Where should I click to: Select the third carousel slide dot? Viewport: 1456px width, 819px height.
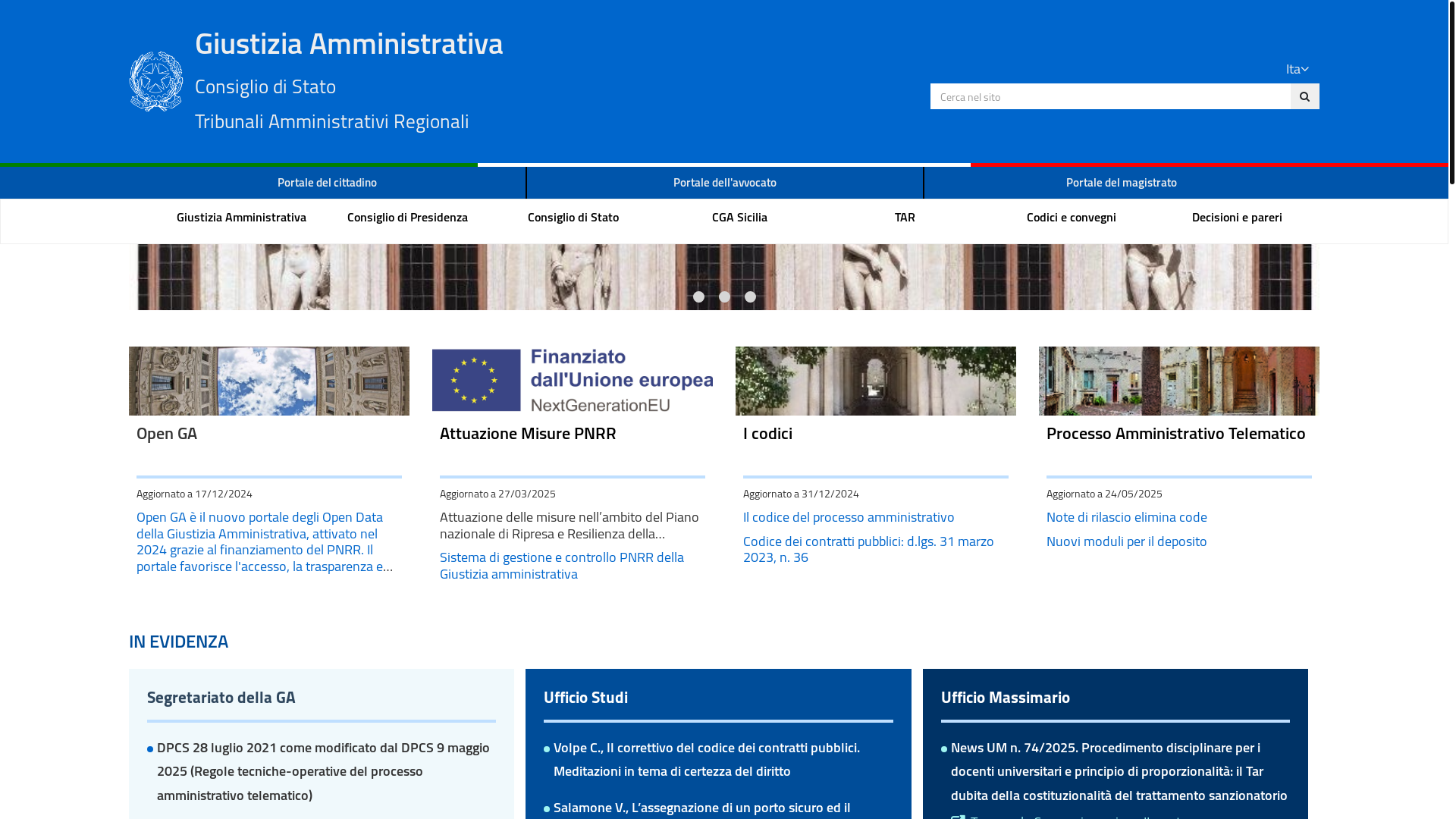pos(750,297)
